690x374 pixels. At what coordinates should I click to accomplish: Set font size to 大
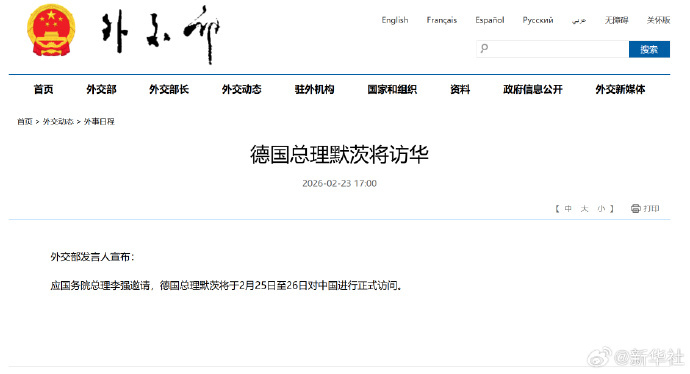584,209
